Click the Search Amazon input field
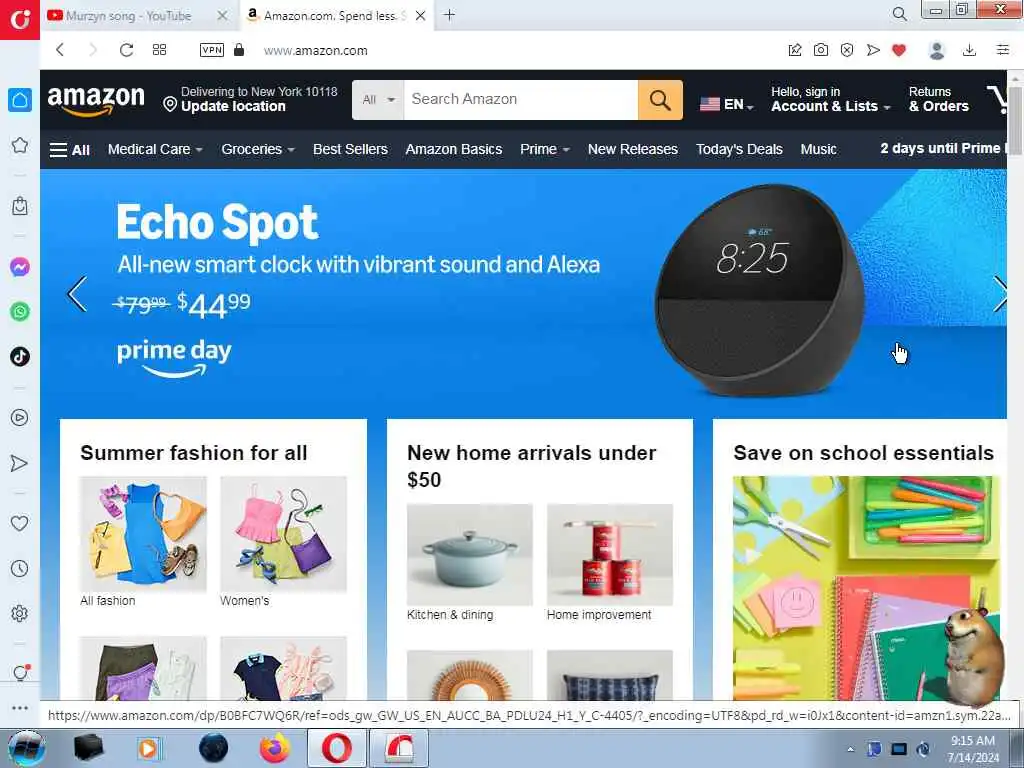1024x768 pixels. click(x=520, y=100)
